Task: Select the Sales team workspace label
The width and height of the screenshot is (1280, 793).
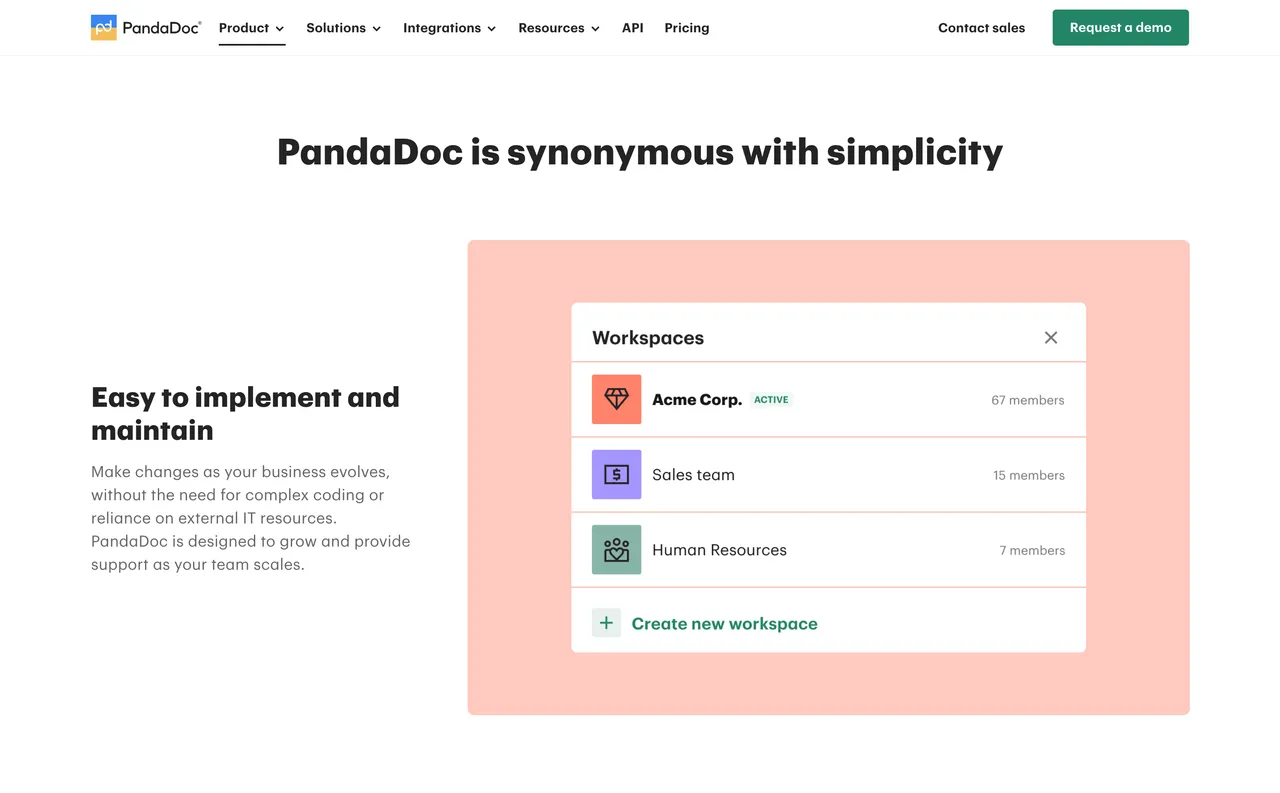Action: point(693,475)
